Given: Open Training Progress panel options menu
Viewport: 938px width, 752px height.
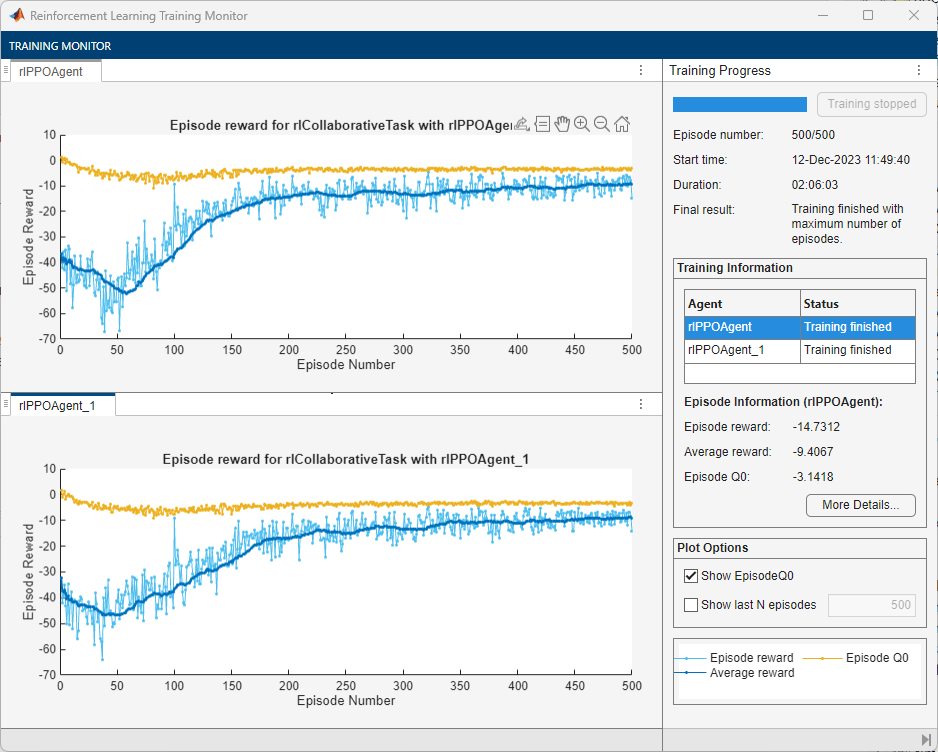Looking at the screenshot, I should (918, 71).
